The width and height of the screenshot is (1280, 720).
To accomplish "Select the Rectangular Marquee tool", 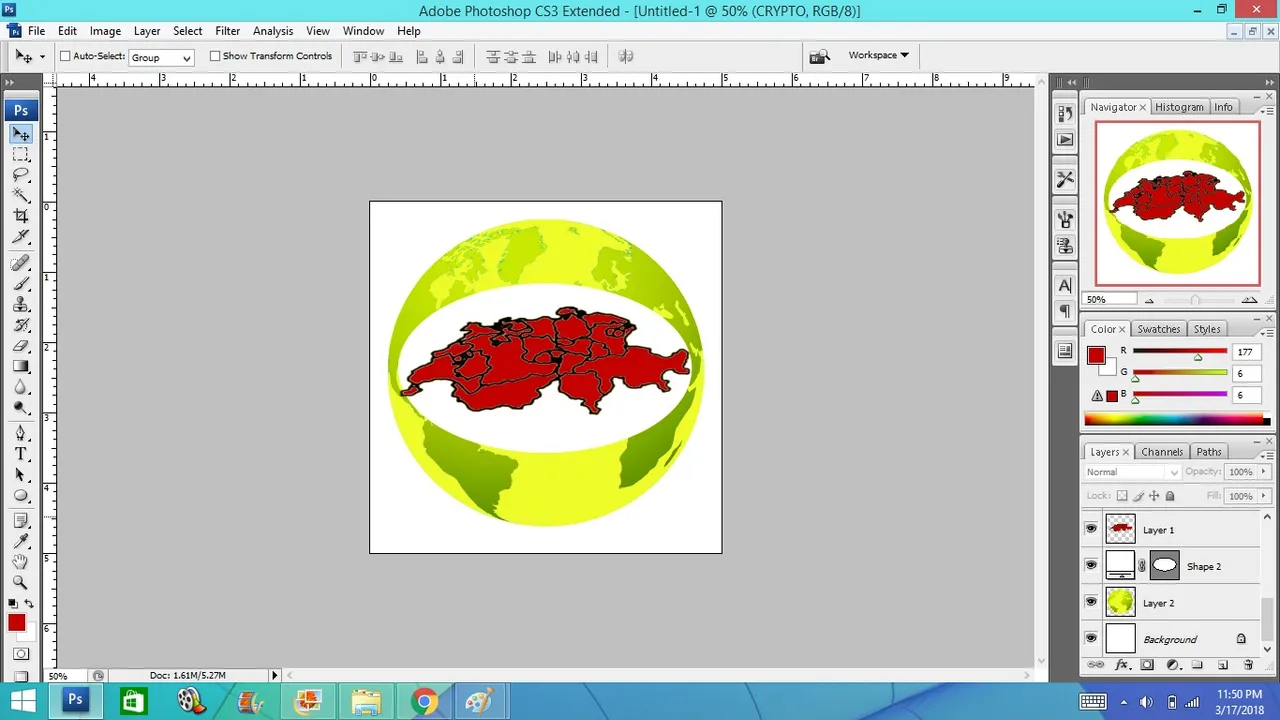I will (21, 155).
